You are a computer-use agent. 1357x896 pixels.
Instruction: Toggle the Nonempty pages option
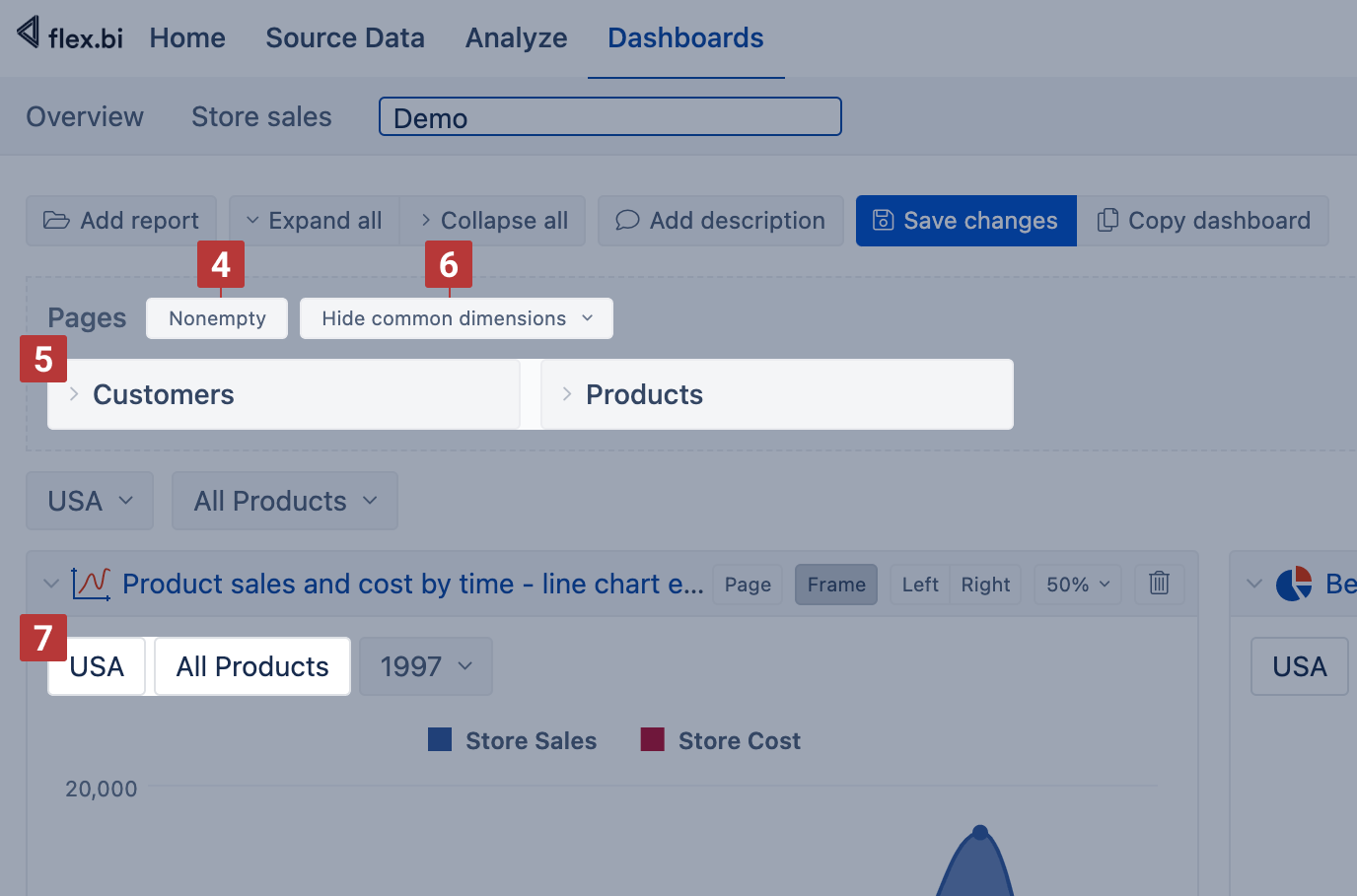(x=217, y=318)
